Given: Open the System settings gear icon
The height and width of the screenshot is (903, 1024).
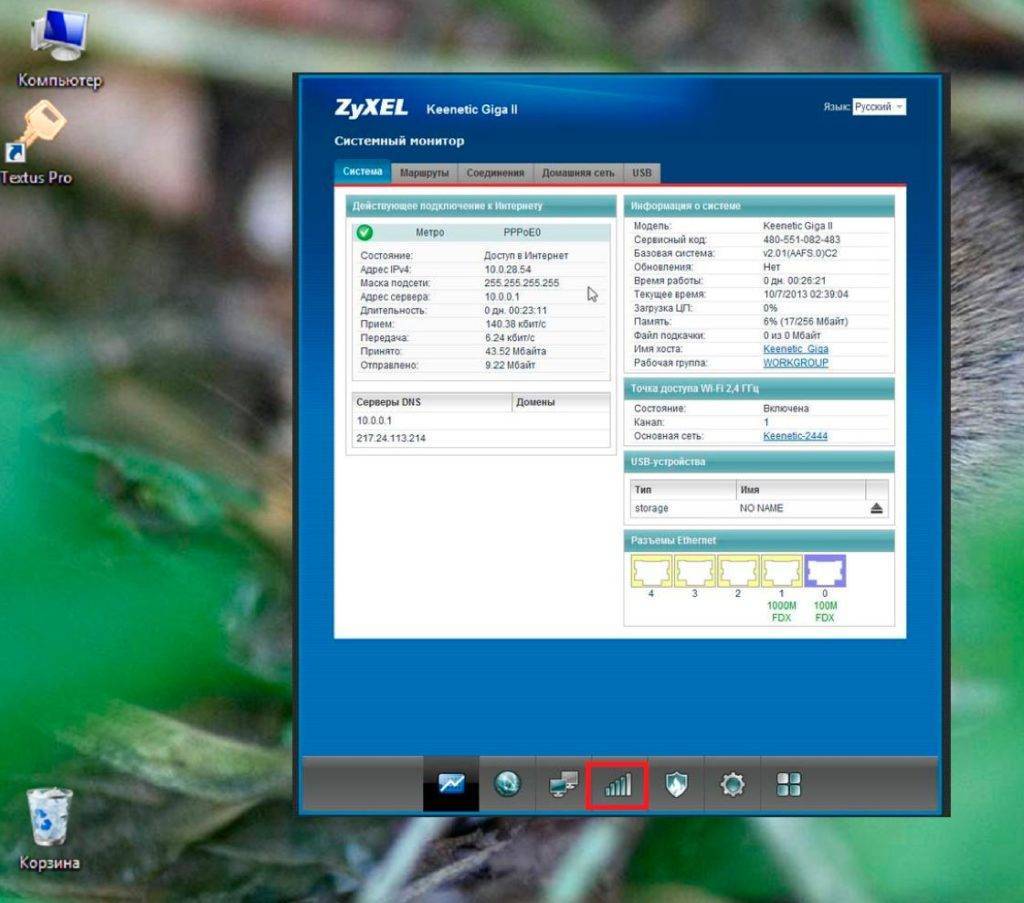Looking at the screenshot, I should click(732, 785).
